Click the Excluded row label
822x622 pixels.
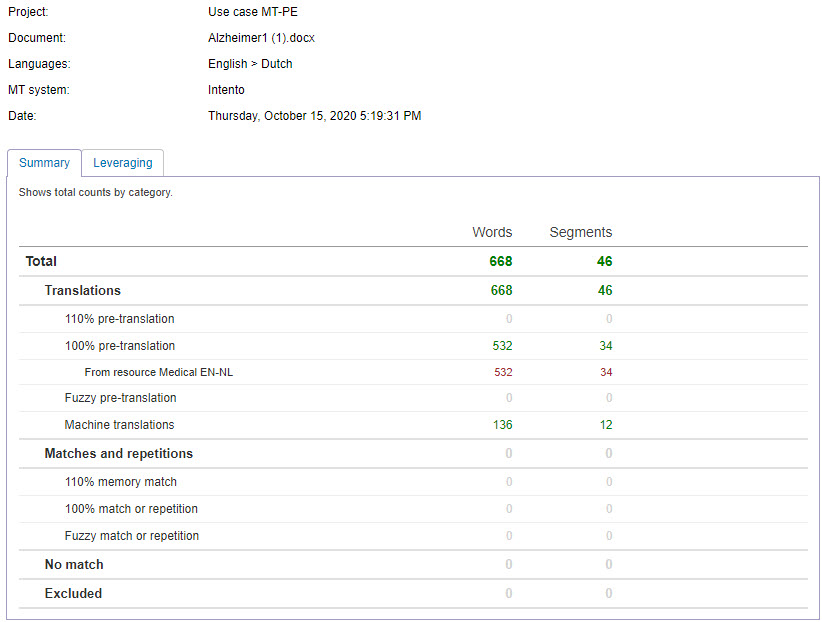click(73, 593)
